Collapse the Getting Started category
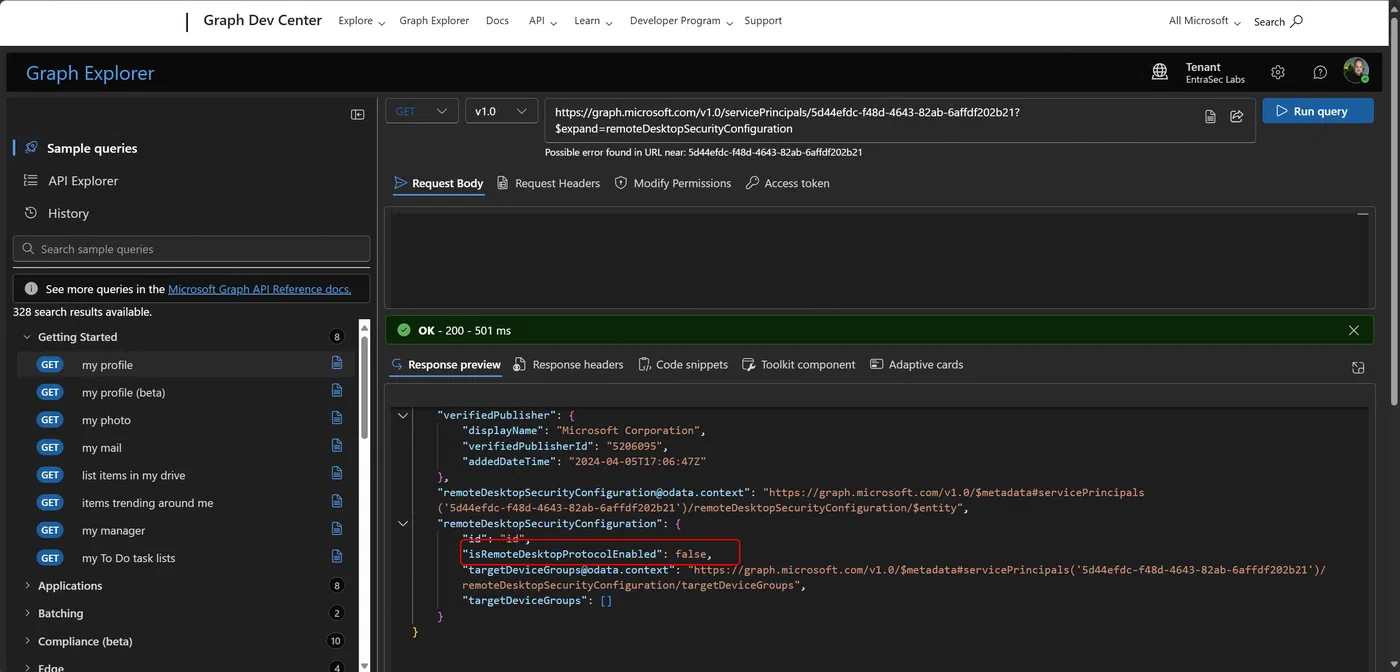 click(x=27, y=337)
